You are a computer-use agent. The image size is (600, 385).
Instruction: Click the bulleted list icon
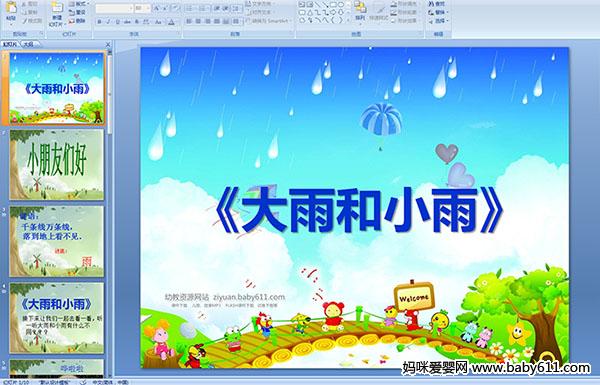coord(190,8)
